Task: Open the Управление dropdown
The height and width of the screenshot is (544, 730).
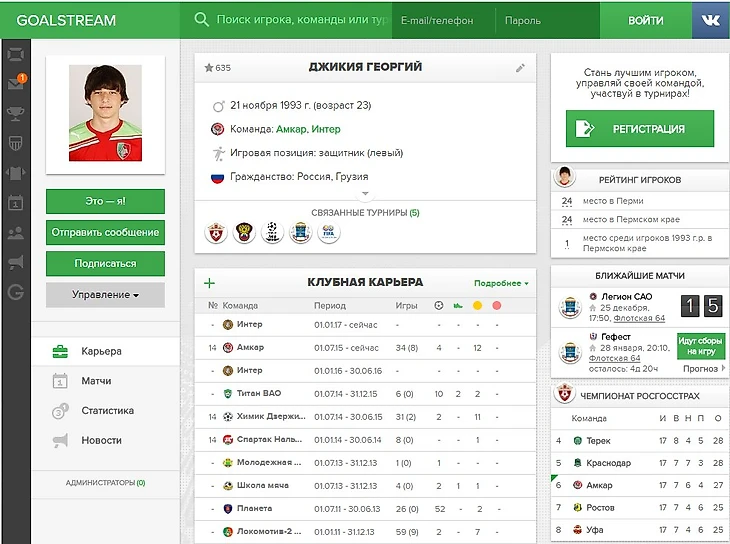Action: point(105,295)
